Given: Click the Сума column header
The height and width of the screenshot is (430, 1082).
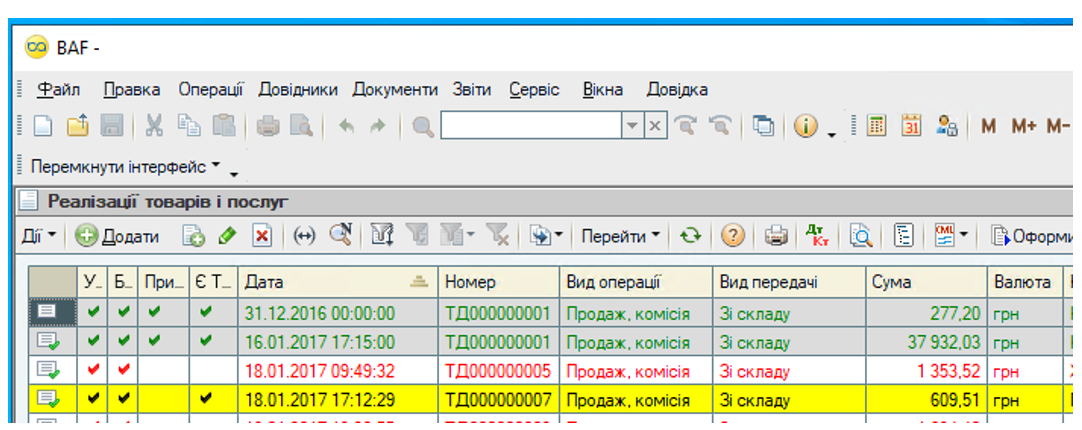Looking at the screenshot, I should click(926, 282).
